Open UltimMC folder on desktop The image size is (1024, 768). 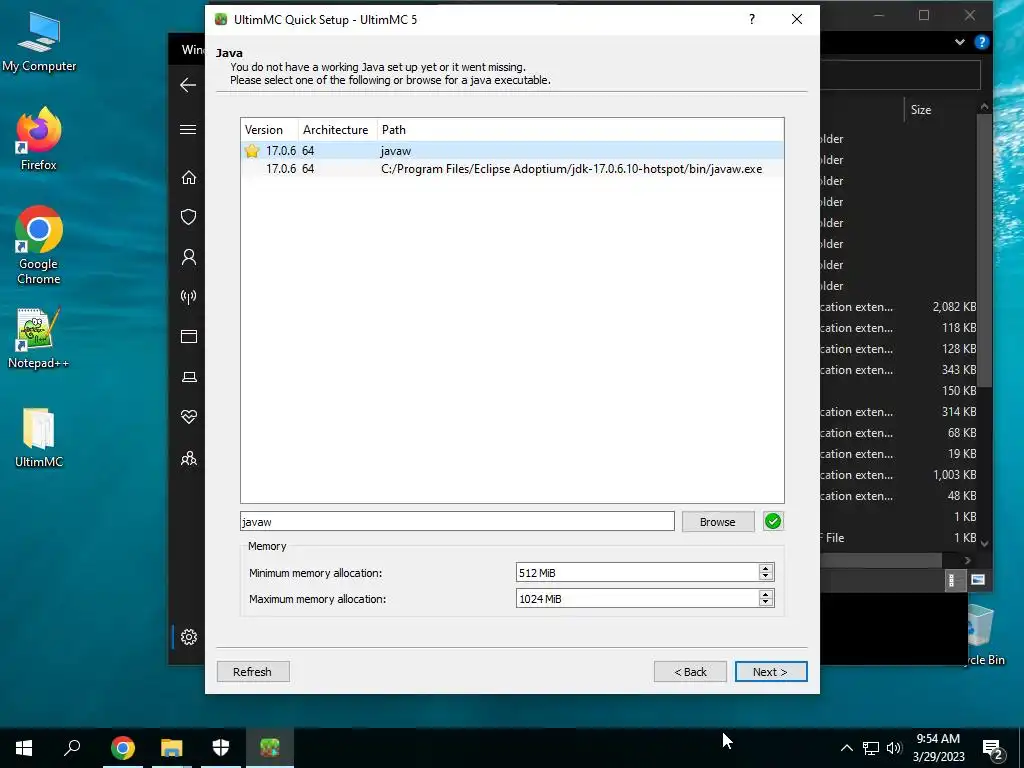(39, 437)
